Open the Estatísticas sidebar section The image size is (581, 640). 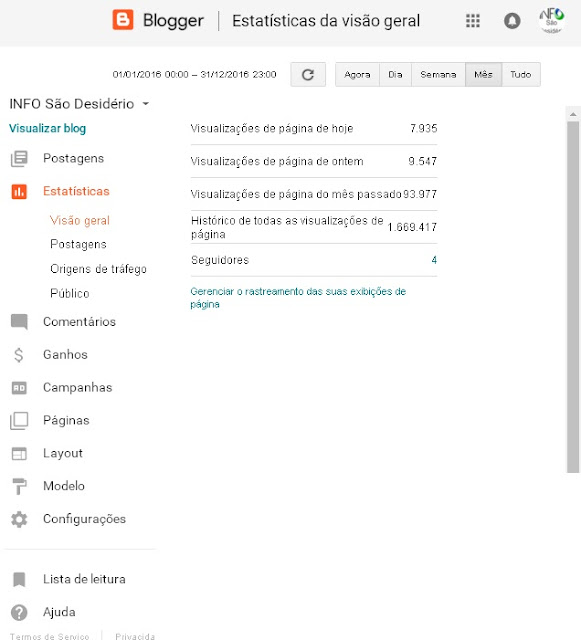(x=76, y=191)
